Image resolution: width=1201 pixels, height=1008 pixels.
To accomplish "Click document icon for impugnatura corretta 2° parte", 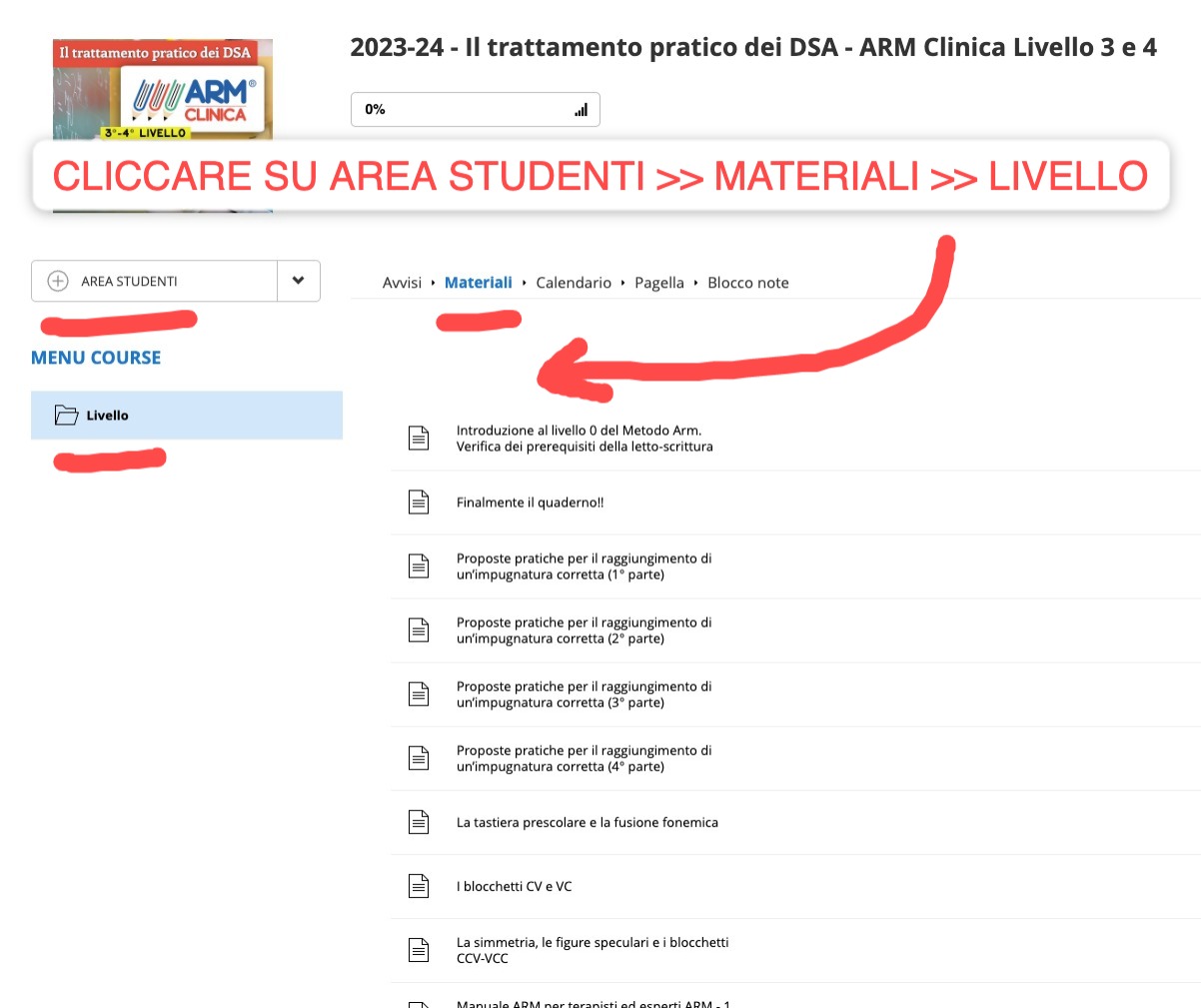I will 419,629.
